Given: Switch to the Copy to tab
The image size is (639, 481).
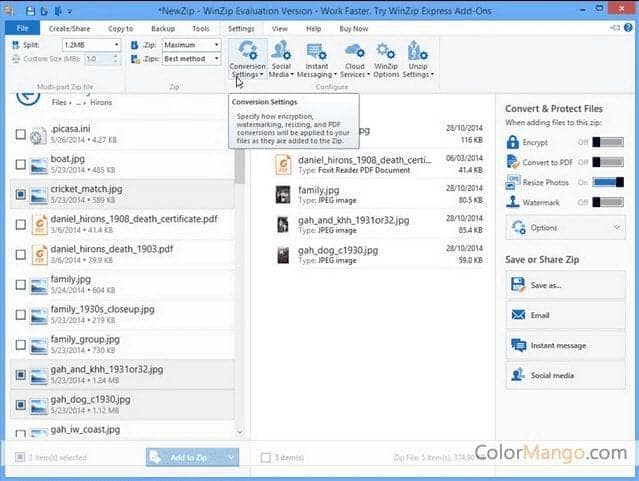Looking at the screenshot, I should click(x=121, y=29).
